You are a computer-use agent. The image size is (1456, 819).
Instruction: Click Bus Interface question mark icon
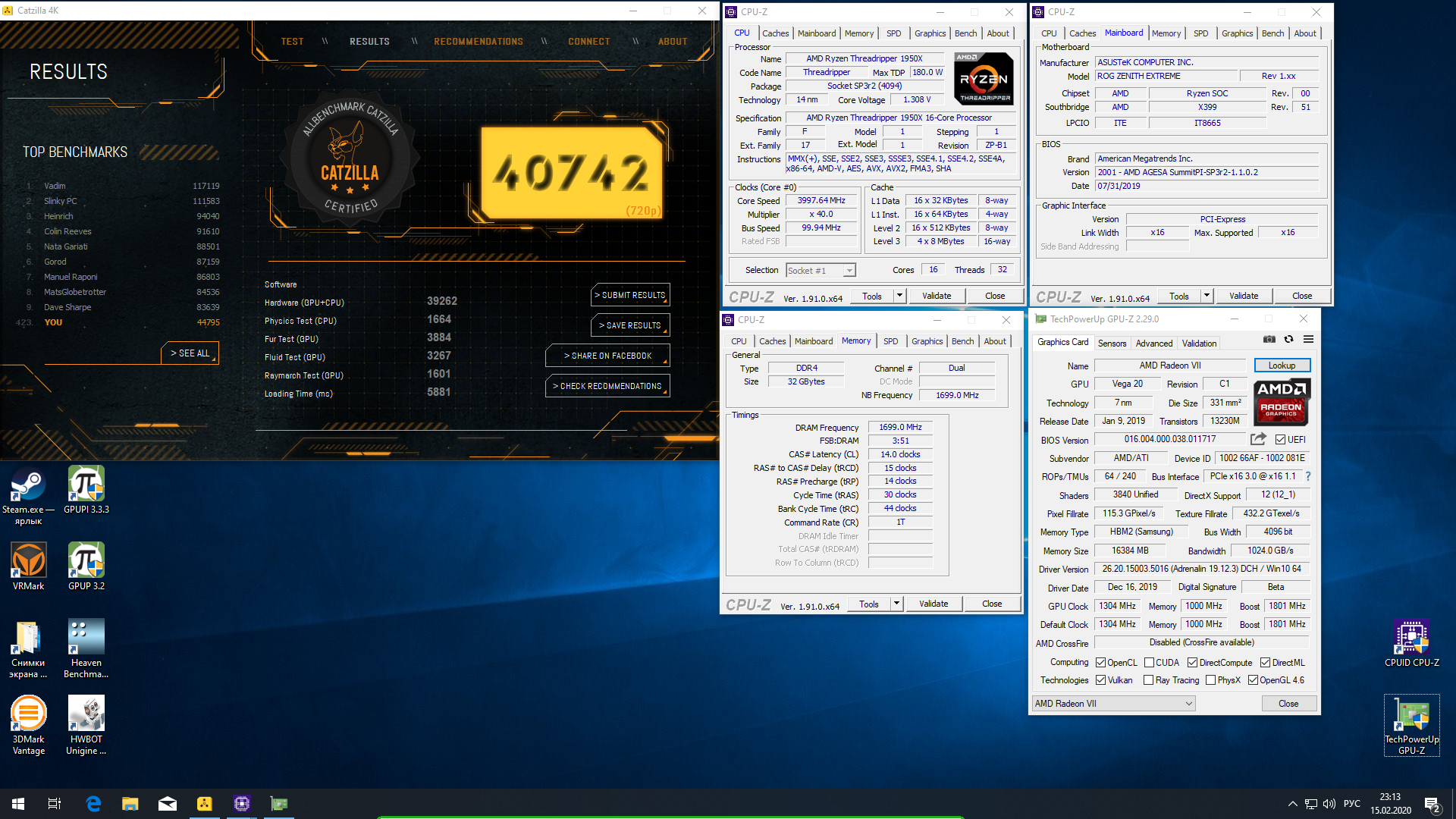[1308, 476]
